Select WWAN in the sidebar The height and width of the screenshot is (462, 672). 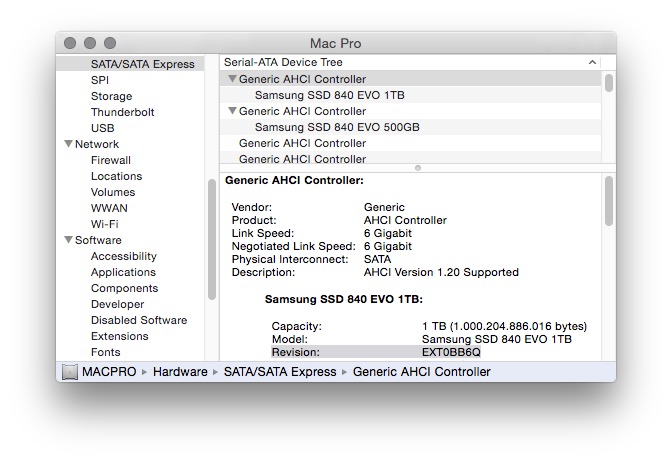109,208
